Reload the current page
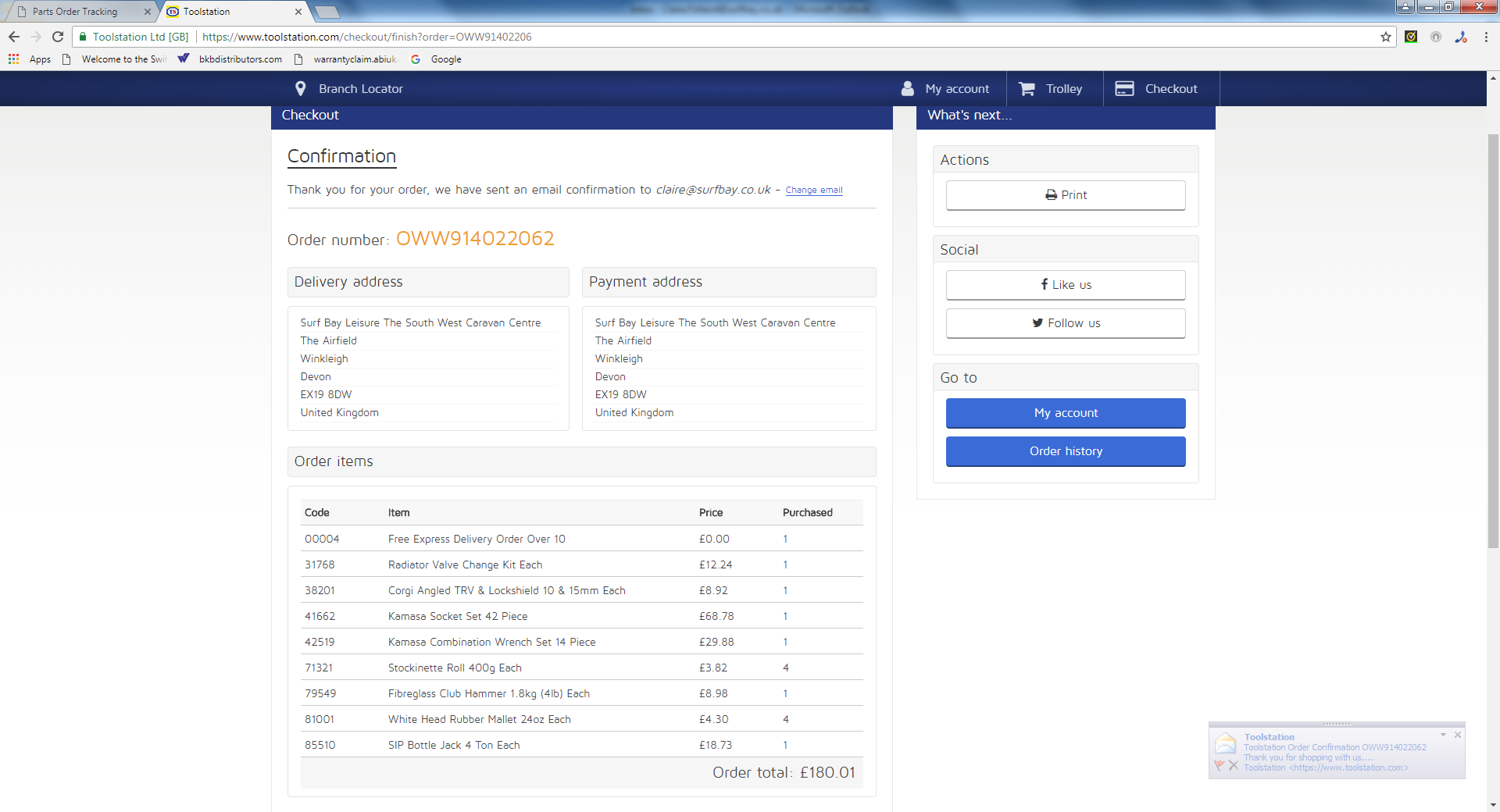The height and width of the screenshot is (812, 1500). coord(58,37)
